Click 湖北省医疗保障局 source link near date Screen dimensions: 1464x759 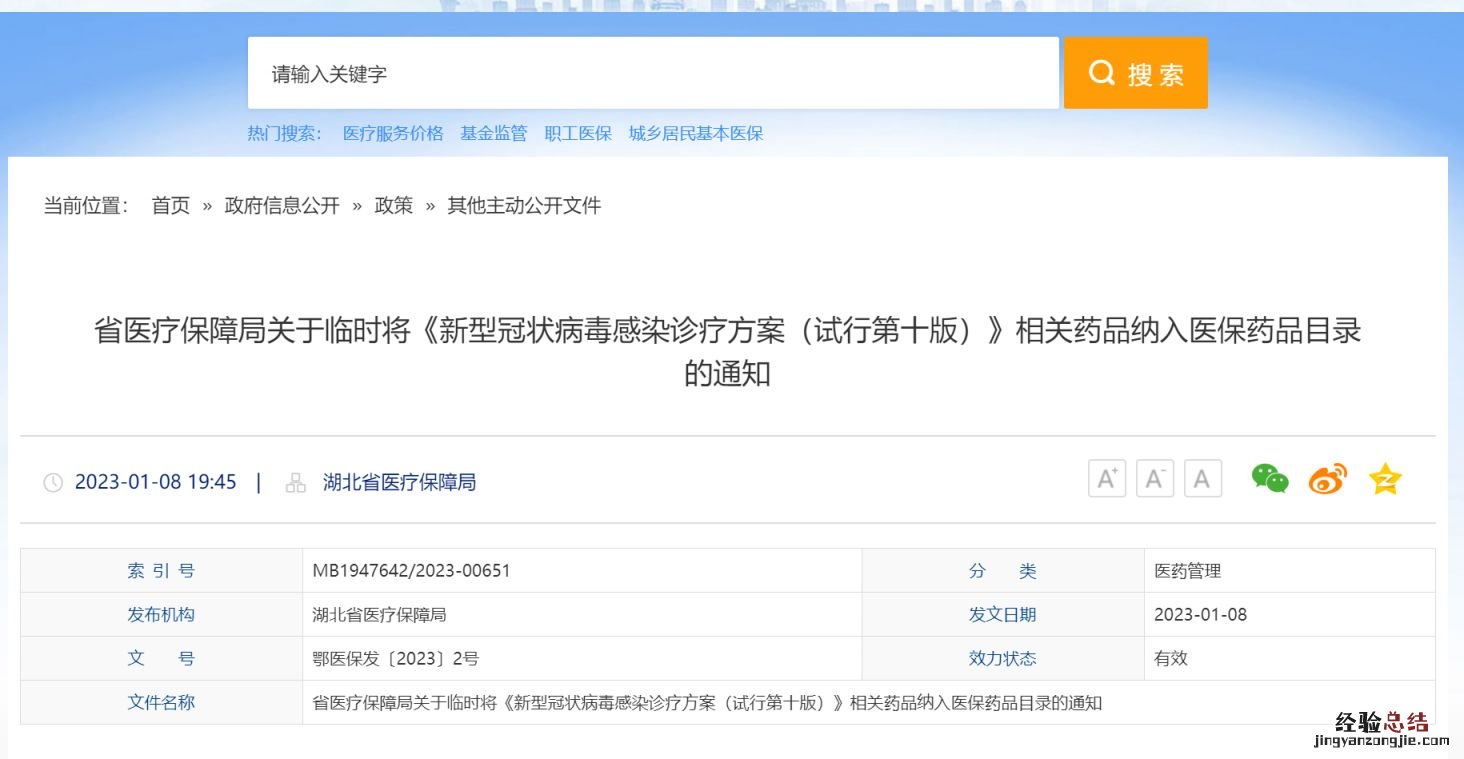point(399,482)
